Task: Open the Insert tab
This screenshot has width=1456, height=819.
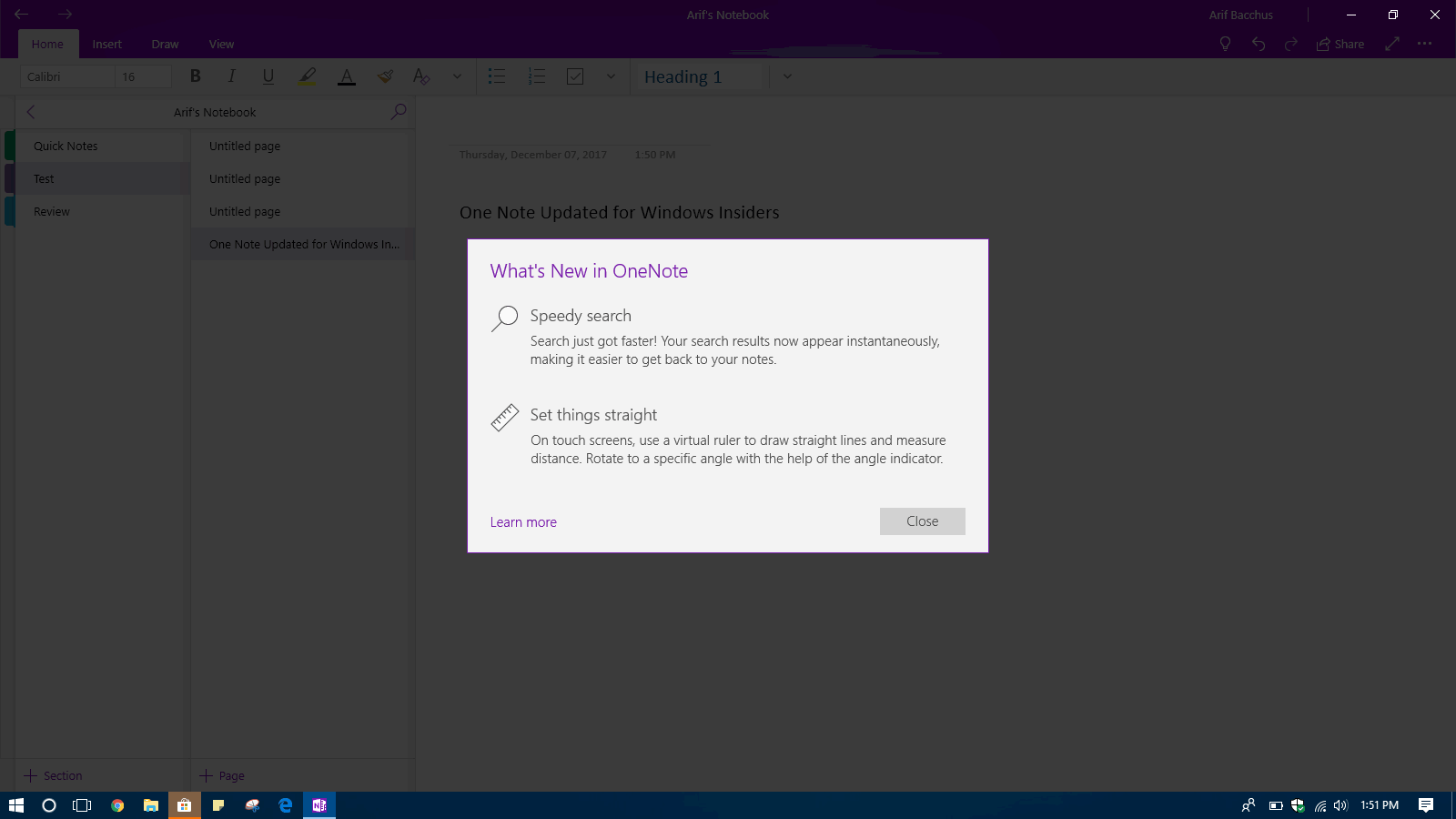Action: click(x=106, y=44)
